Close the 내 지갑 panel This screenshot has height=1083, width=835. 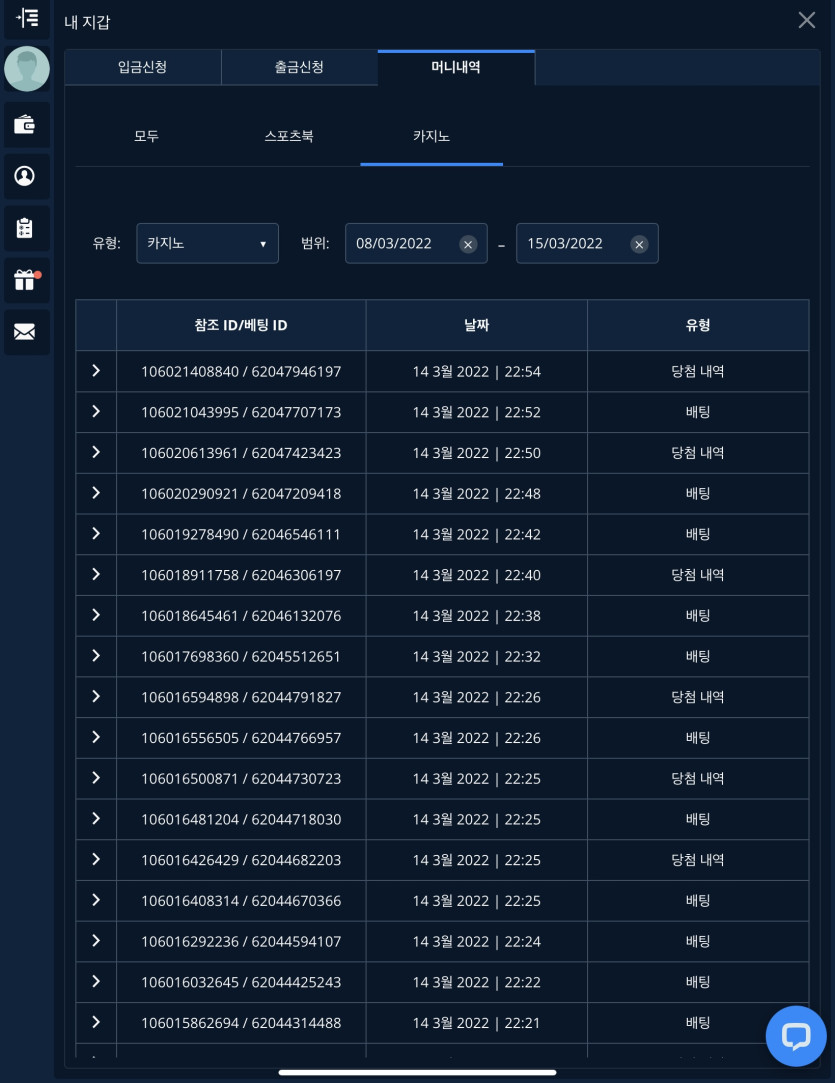pos(807,20)
